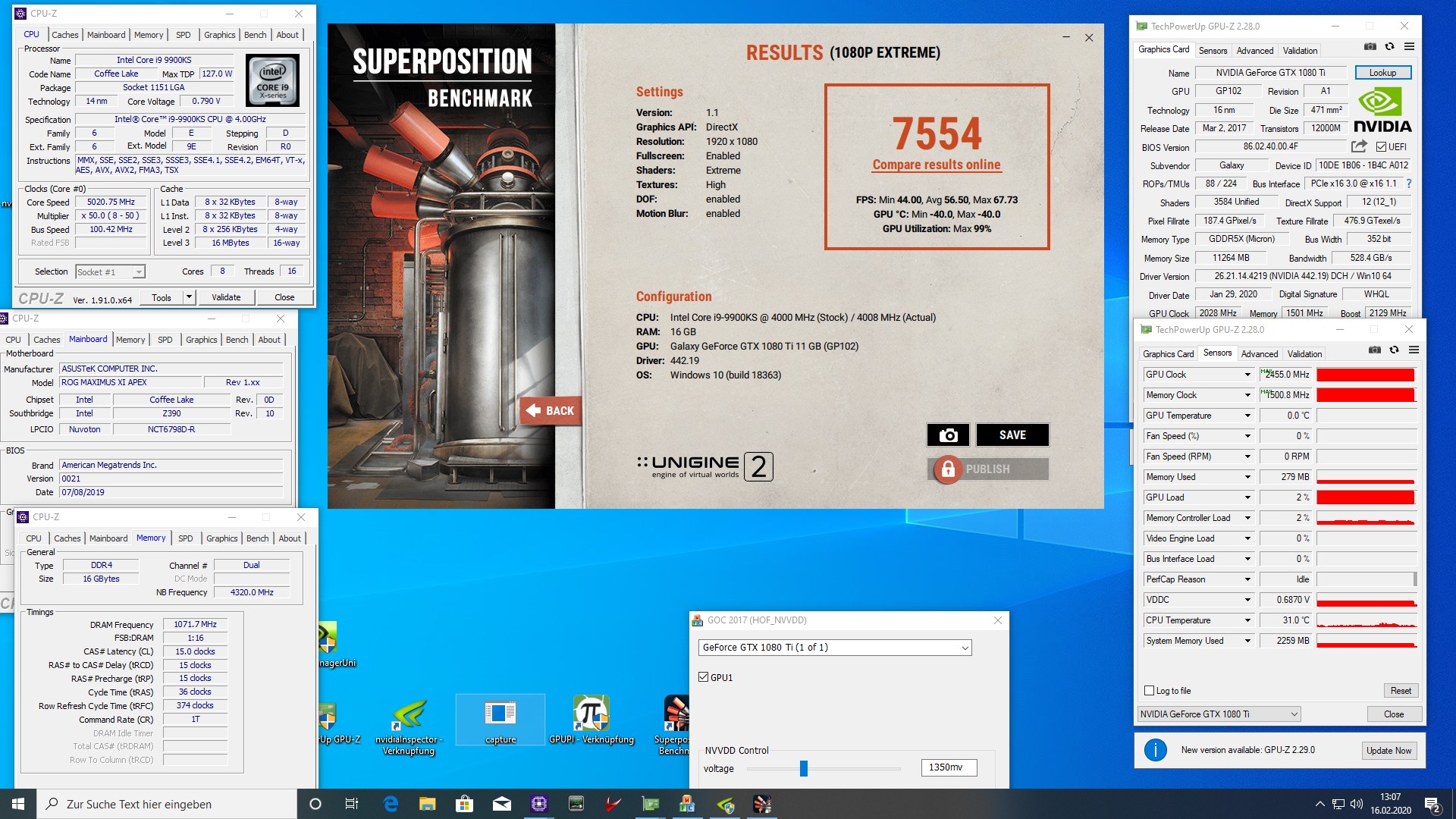Click the share BIOS export icon in GPU-Z
This screenshot has height=819, width=1456.
(x=1359, y=146)
